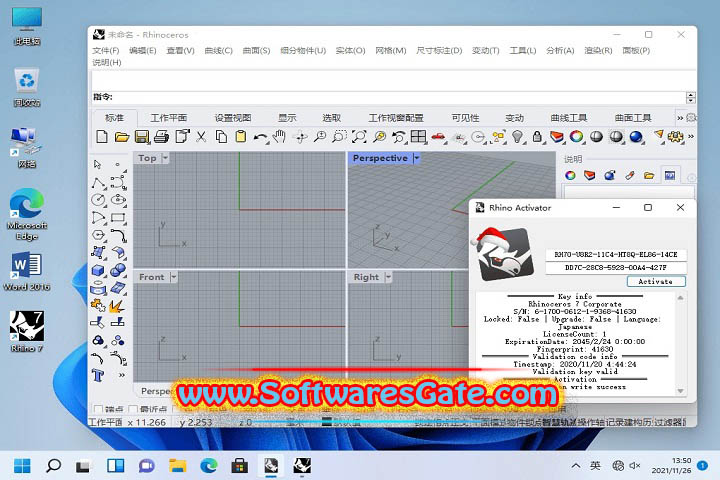
Task: Open the Right viewport dropdown arrow
Action: click(388, 277)
